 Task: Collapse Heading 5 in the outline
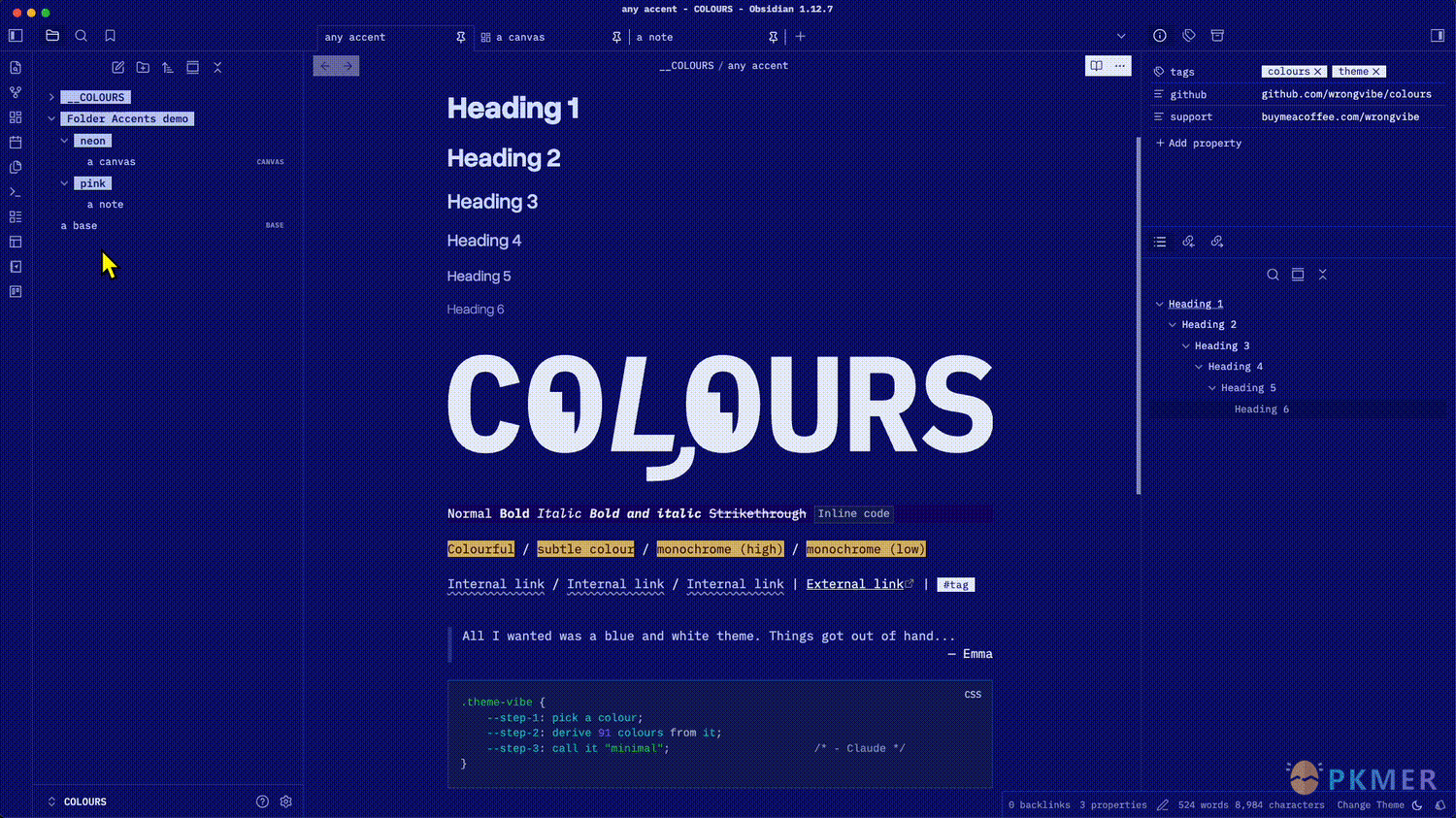1211,388
